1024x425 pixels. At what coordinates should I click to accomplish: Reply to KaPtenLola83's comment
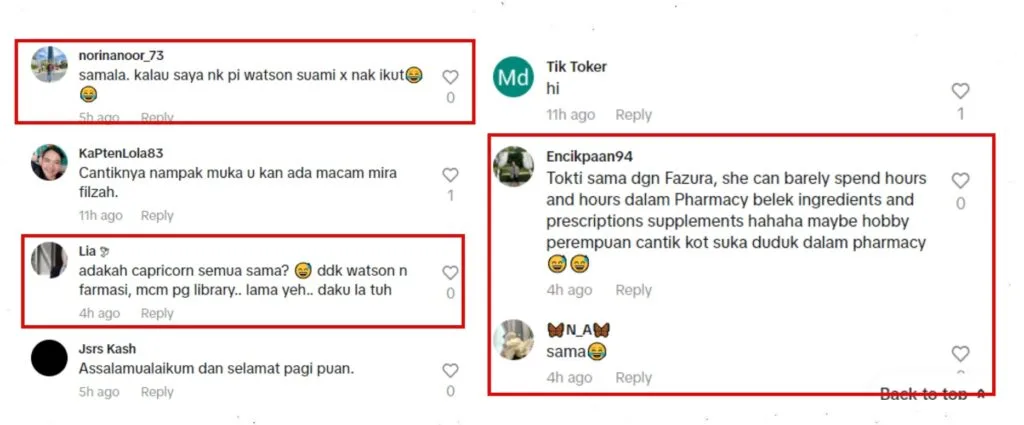click(157, 215)
